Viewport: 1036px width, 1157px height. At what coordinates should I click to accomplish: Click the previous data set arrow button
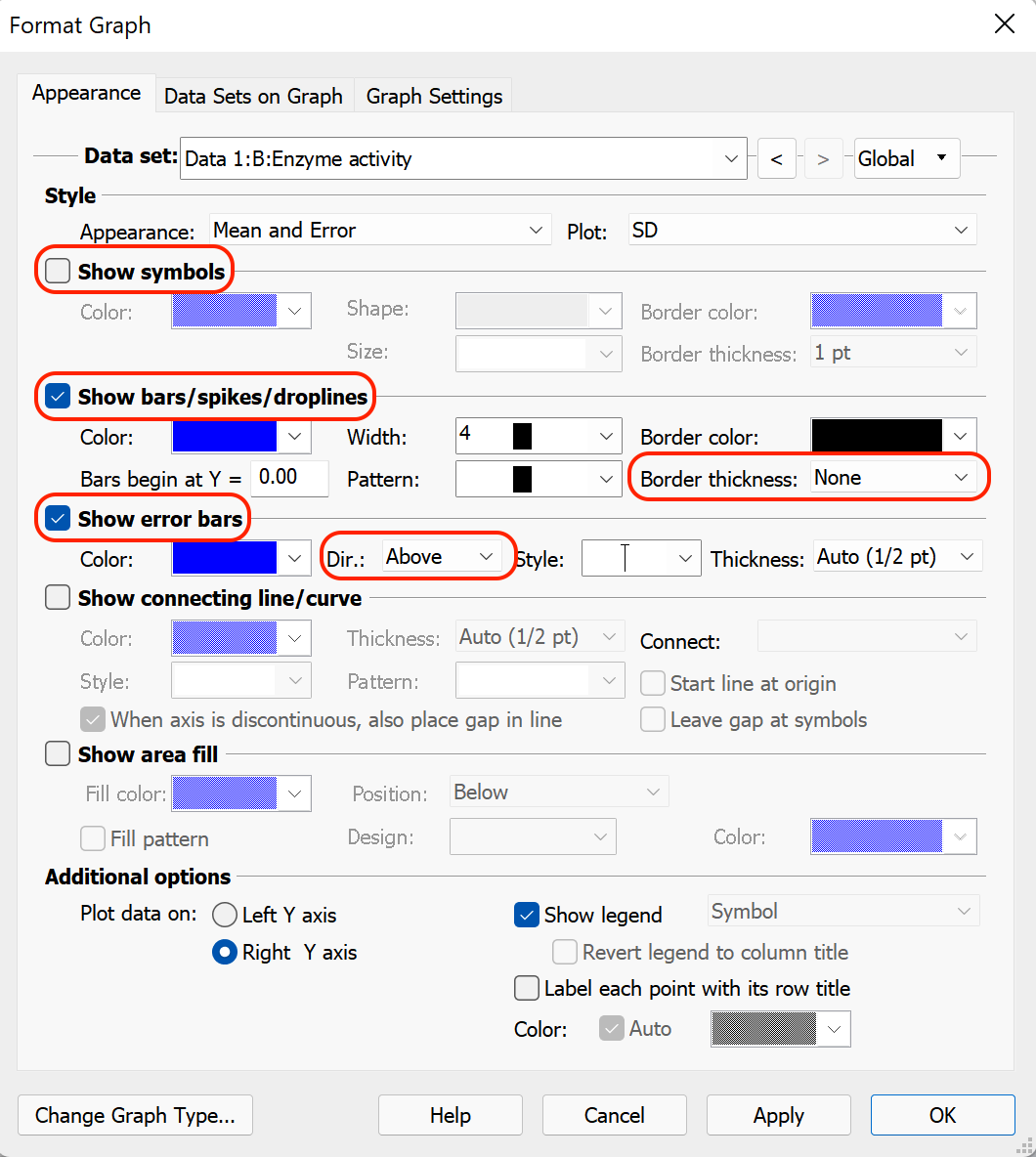click(x=776, y=159)
